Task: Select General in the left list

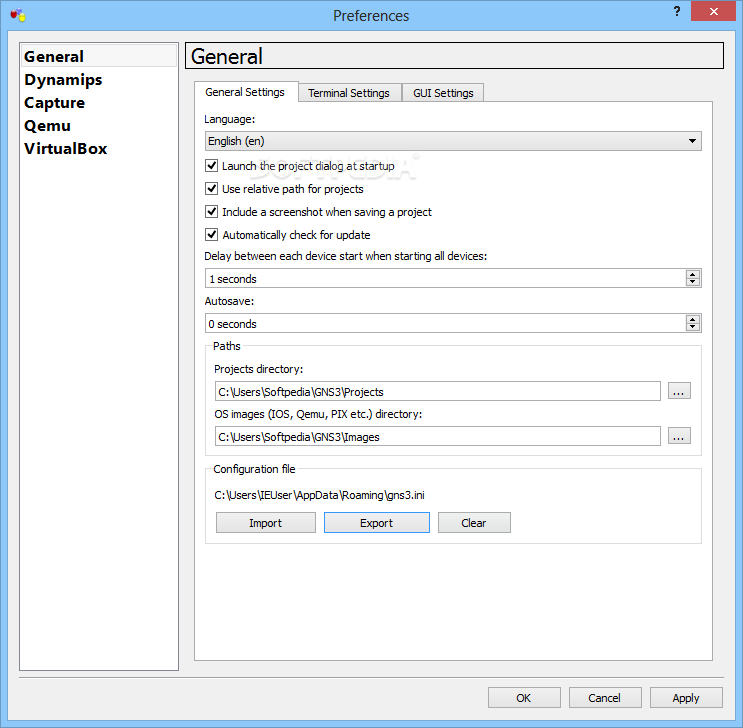Action: (x=99, y=56)
